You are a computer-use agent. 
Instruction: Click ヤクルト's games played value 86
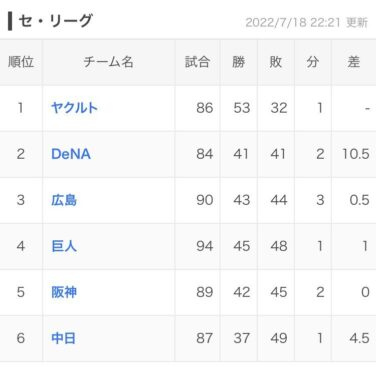point(205,108)
